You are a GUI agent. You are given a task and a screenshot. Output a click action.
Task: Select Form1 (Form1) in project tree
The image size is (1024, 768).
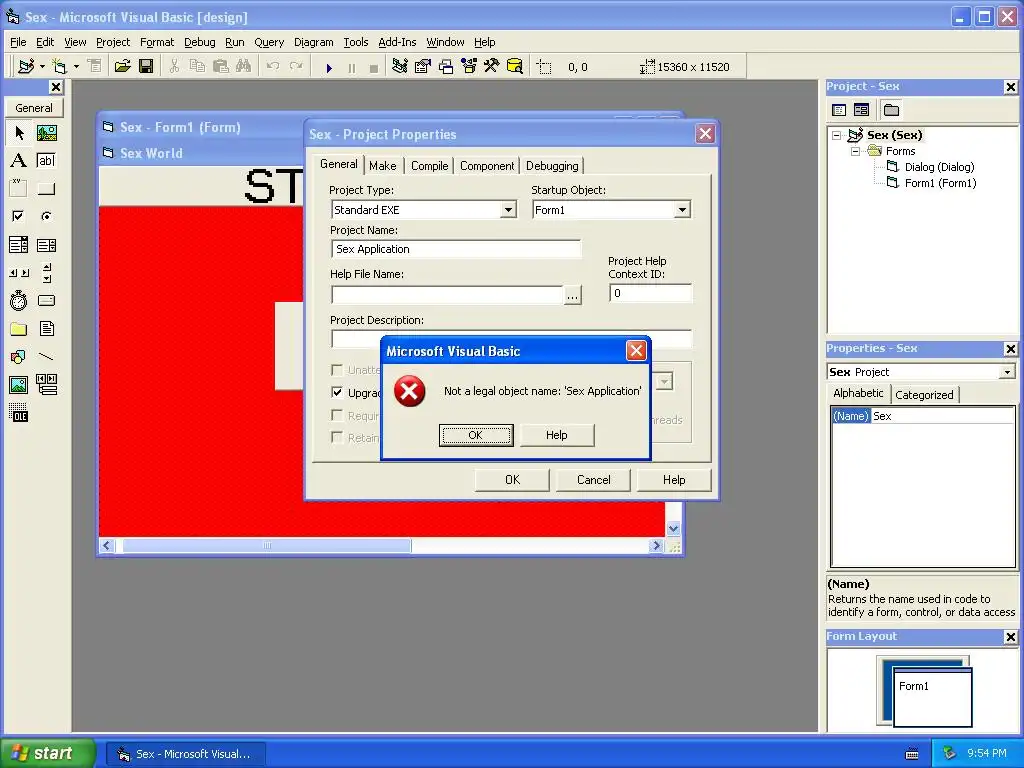(940, 184)
